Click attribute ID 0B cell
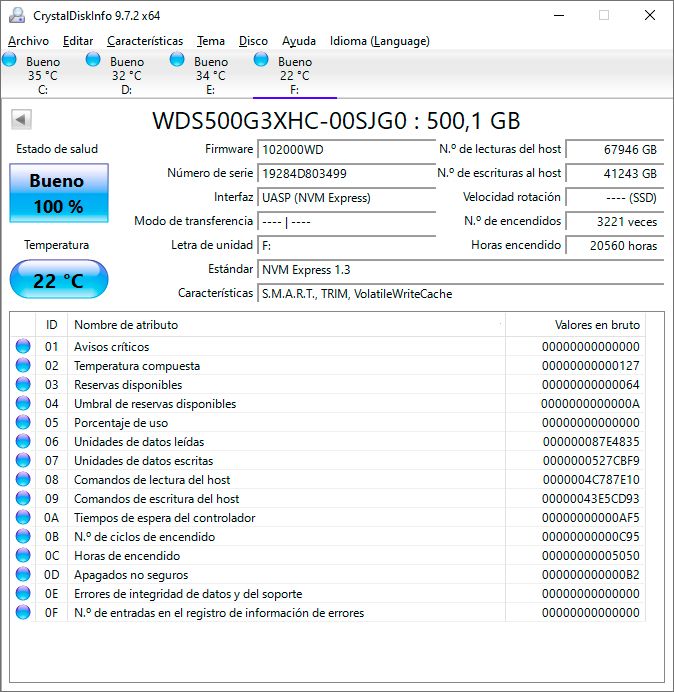 click(x=52, y=537)
